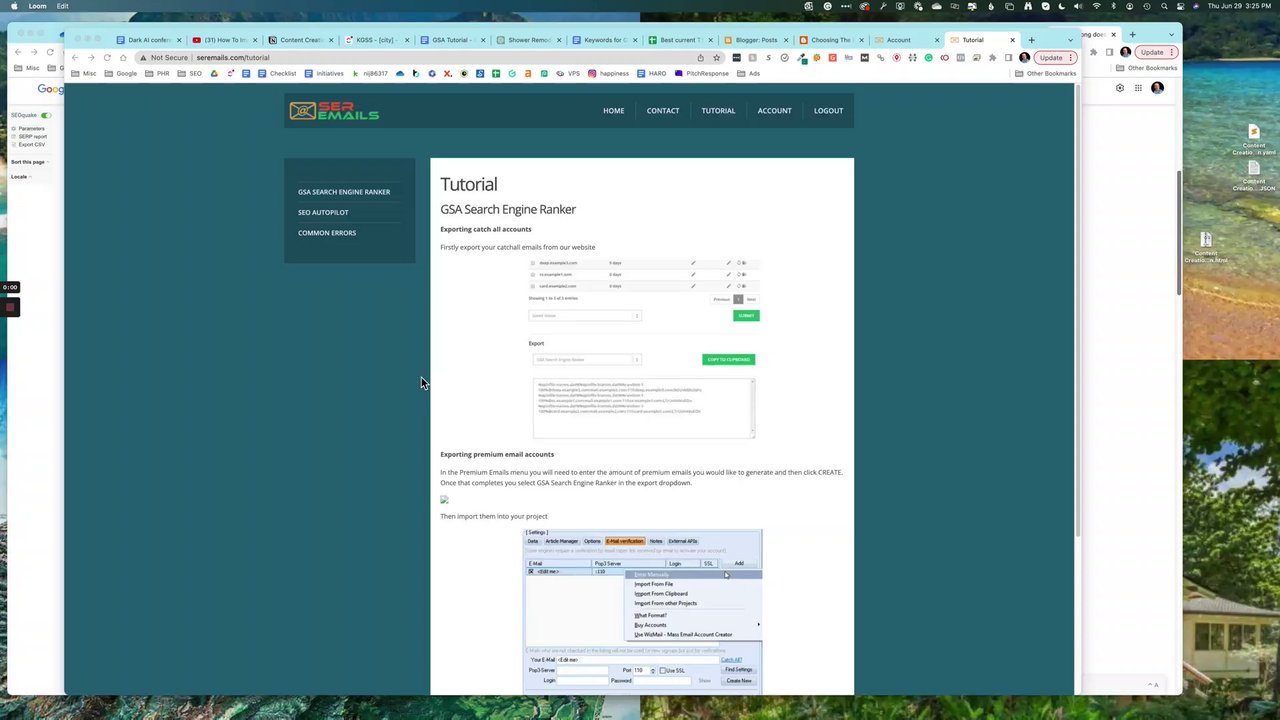Screen dimensions: 1280x720
Task: Open Google settings gear in back window
Action: coord(1119,88)
